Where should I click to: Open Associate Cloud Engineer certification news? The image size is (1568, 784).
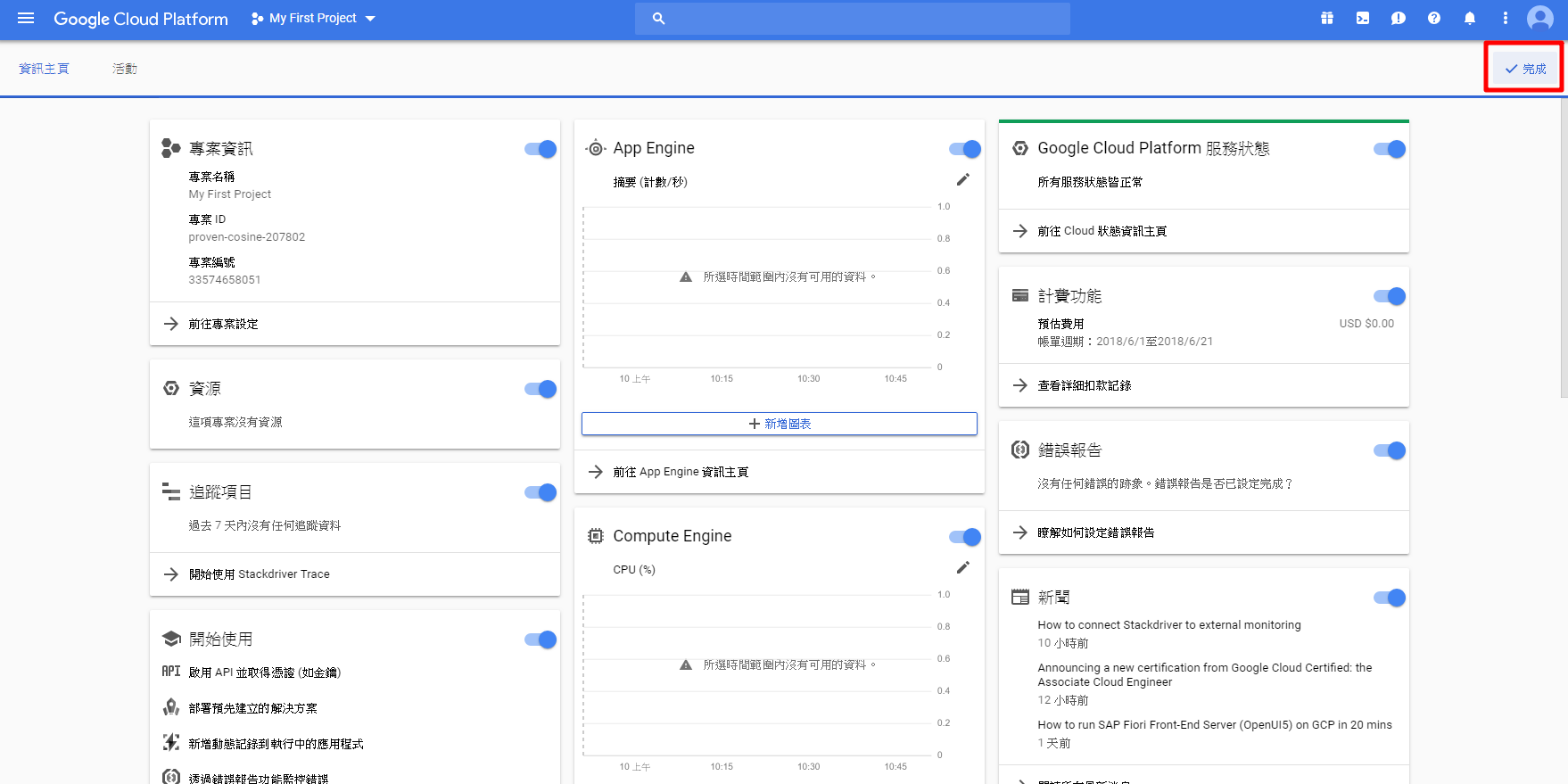[1205, 675]
